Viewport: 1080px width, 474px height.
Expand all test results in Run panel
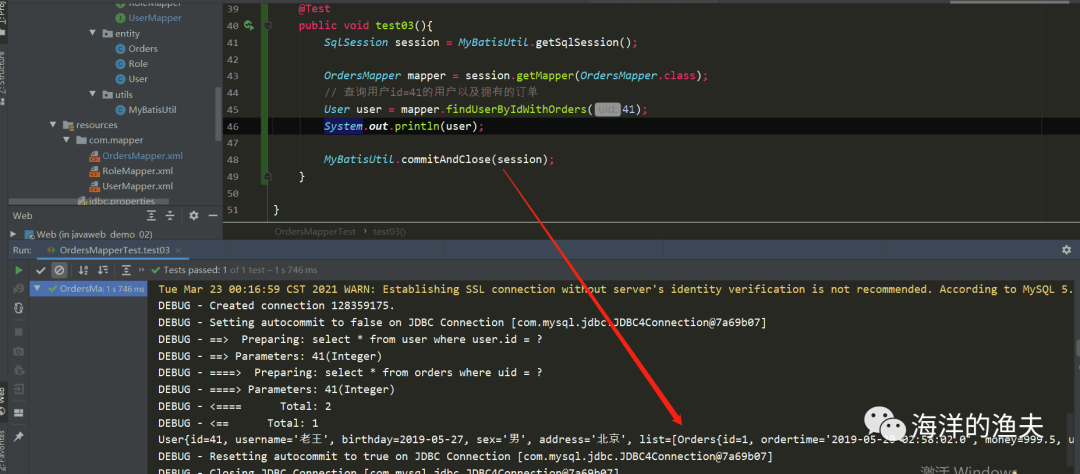point(126,270)
